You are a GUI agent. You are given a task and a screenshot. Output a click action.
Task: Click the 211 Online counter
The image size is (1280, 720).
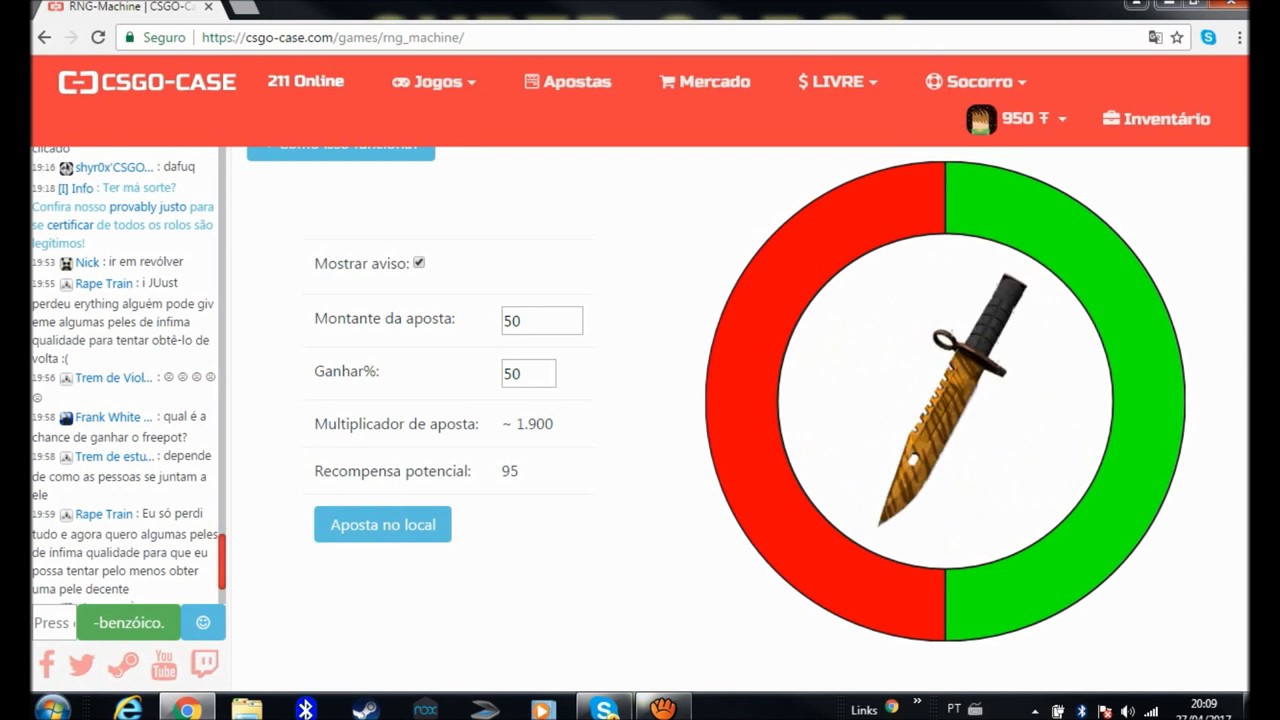[306, 81]
